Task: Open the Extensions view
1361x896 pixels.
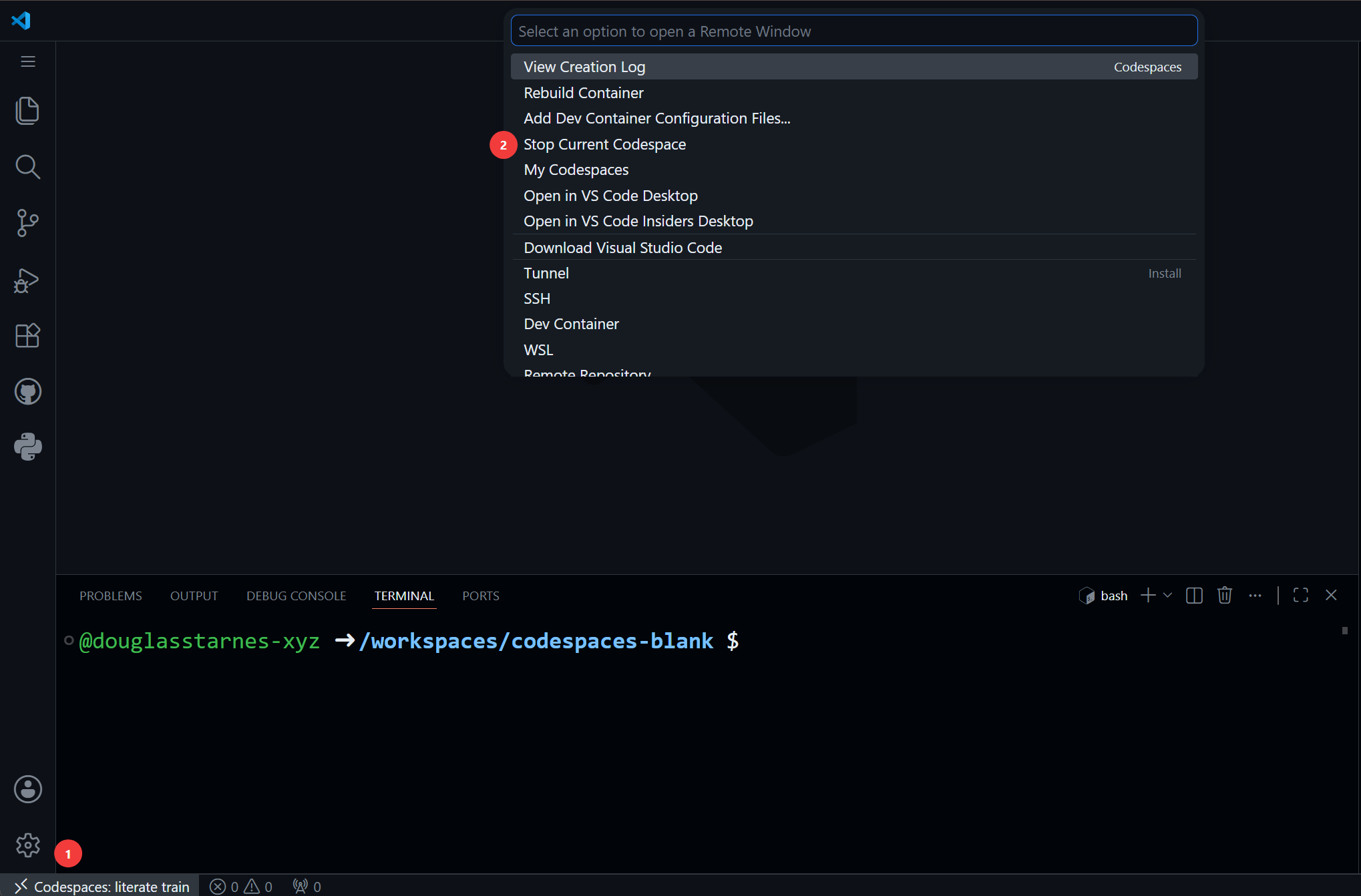Action: (27, 335)
